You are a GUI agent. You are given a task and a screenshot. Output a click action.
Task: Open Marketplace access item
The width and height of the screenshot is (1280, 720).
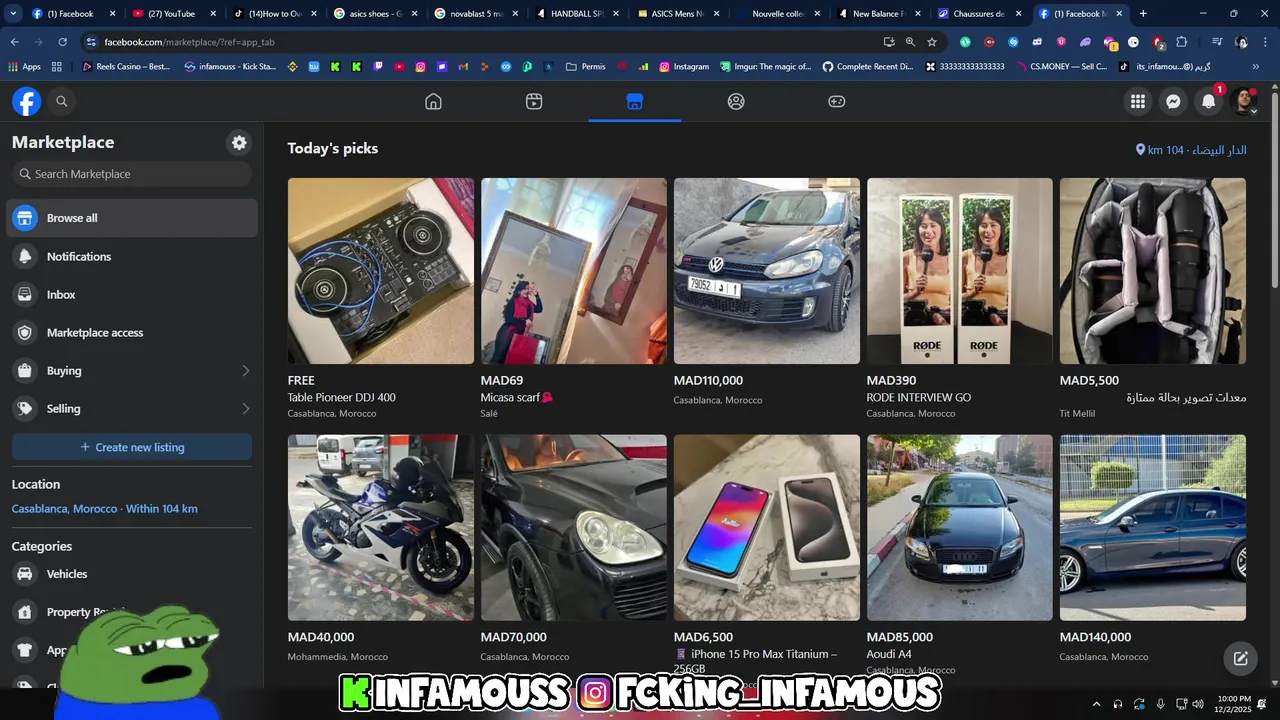tap(132, 332)
